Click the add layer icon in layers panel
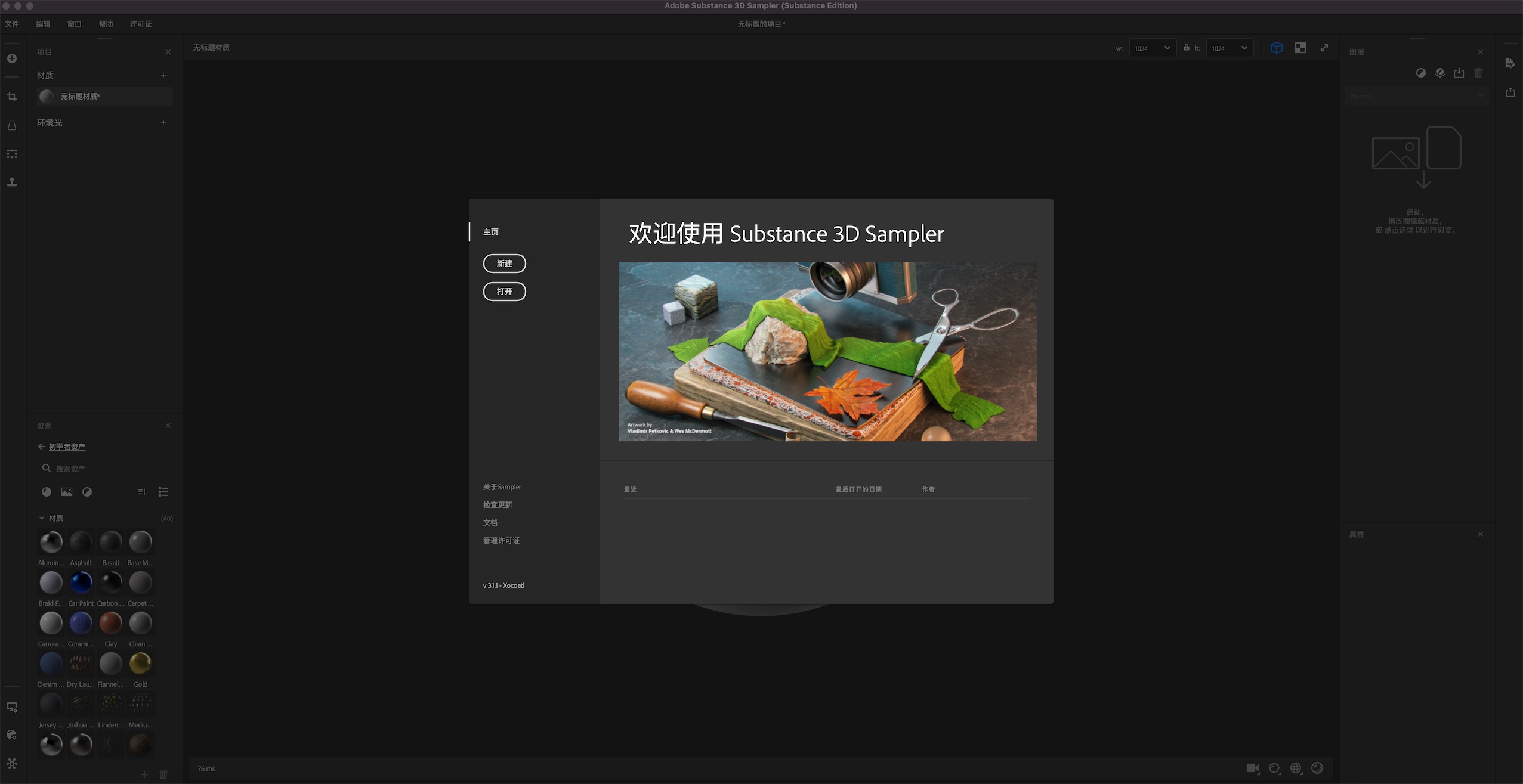This screenshot has width=1523, height=784. pos(1440,73)
